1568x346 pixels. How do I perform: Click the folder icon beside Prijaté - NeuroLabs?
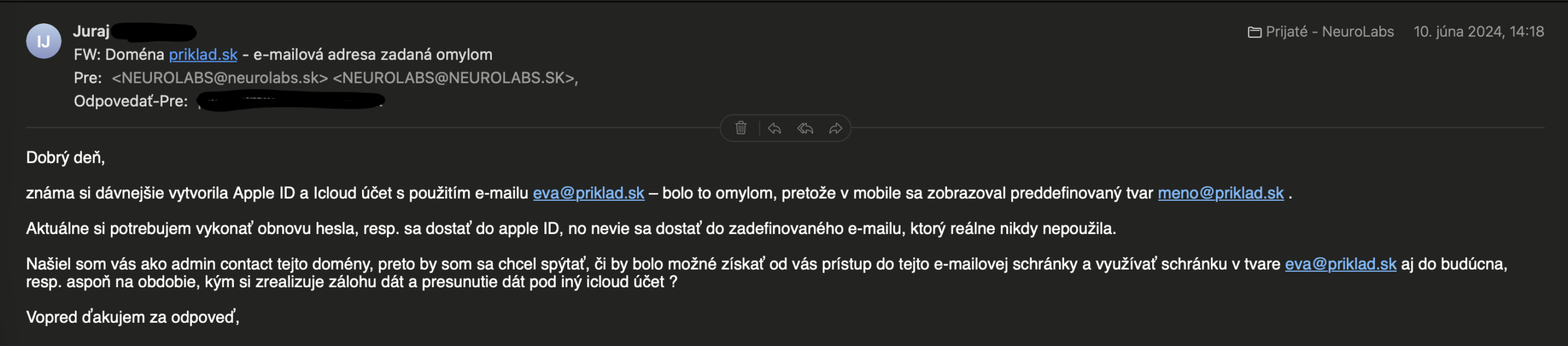click(1254, 32)
